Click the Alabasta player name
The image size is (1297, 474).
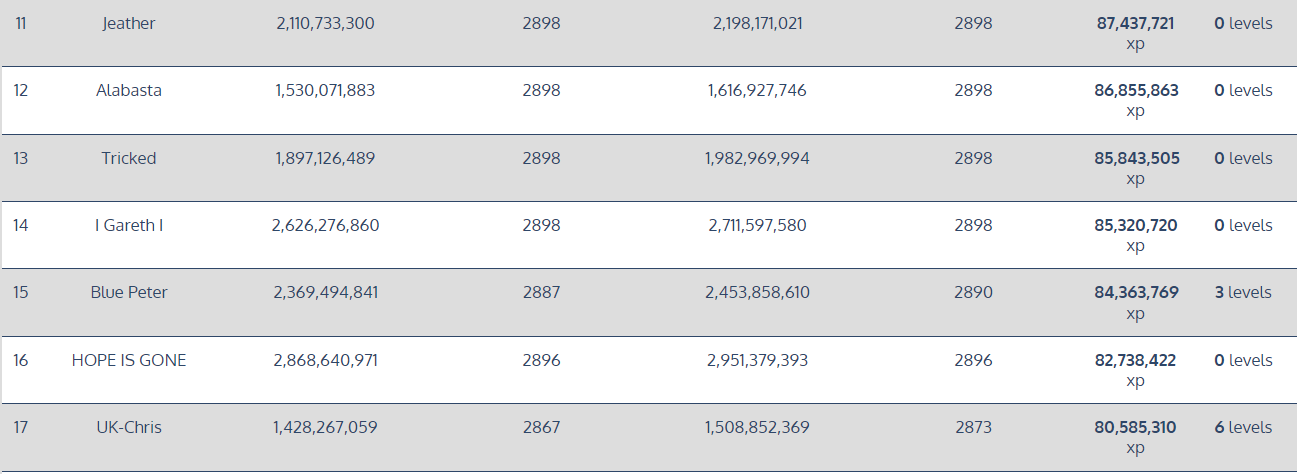click(129, 90)
